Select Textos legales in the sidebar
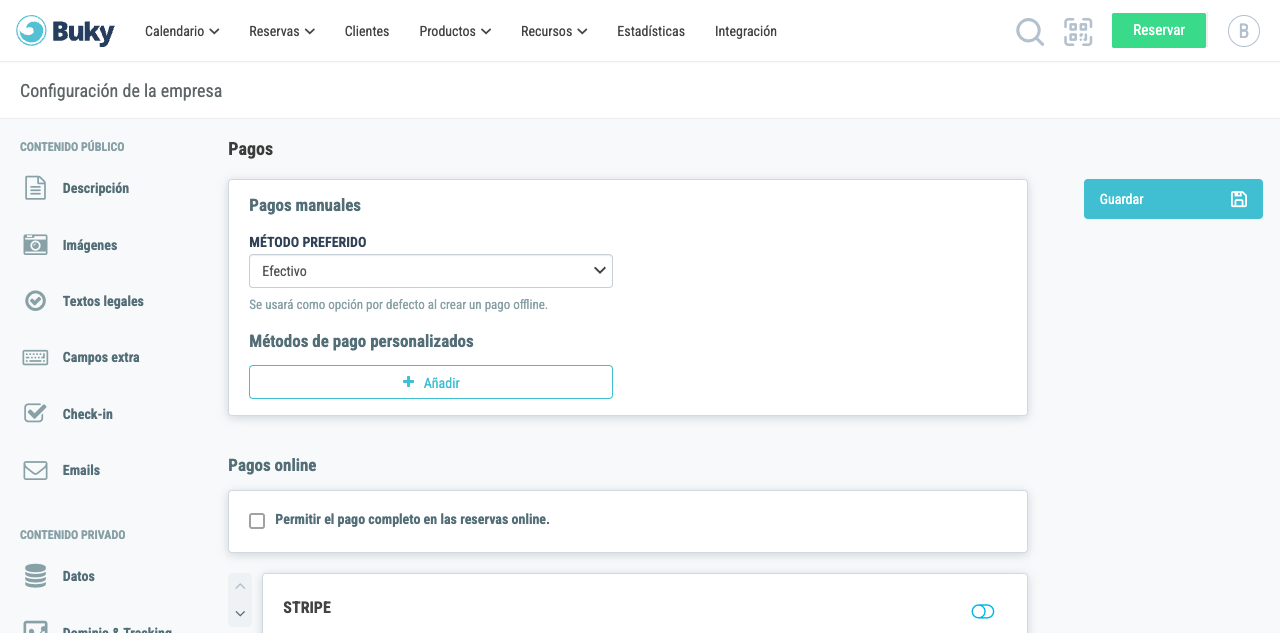 click(x=103, y=301)
